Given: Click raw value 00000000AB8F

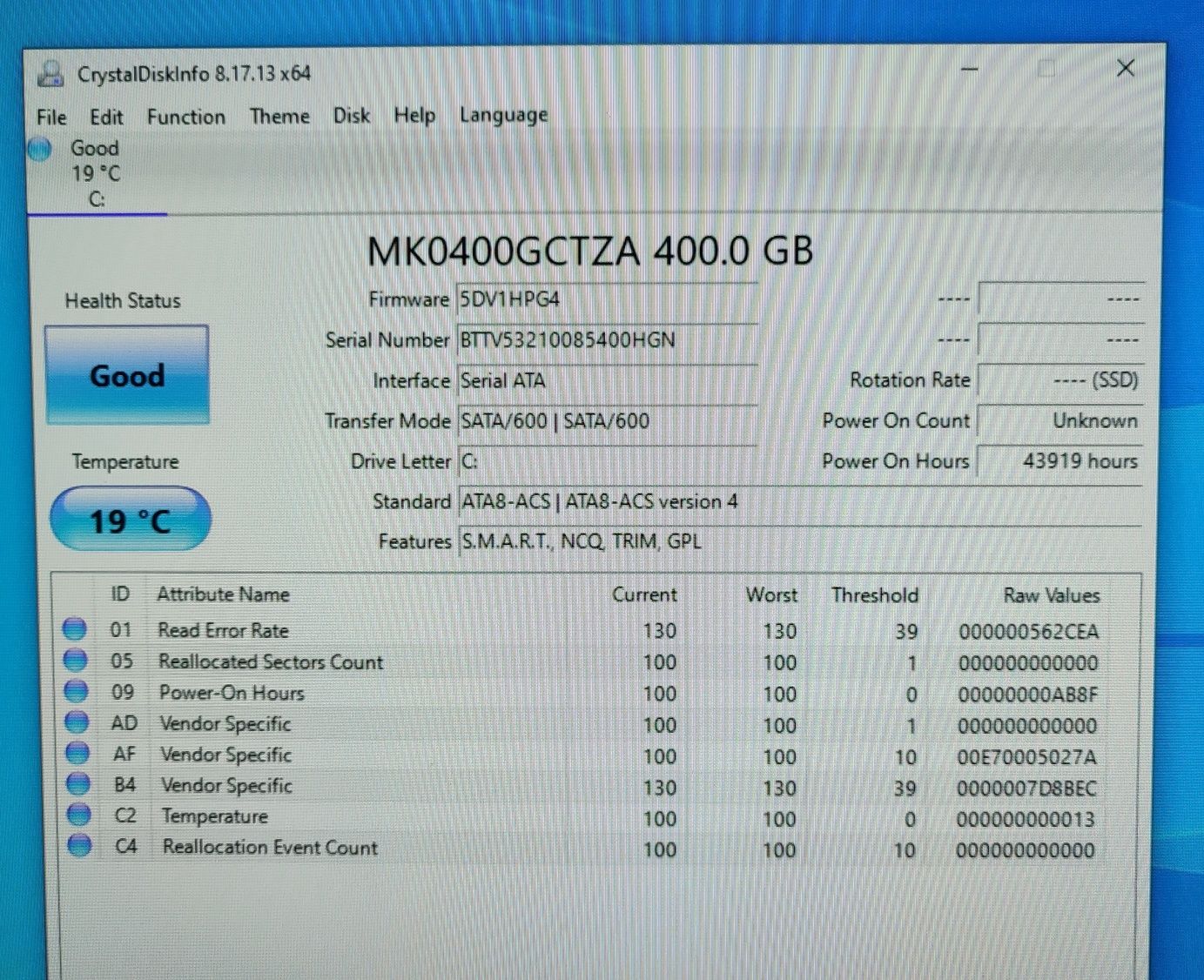Looking at the screenshot, I should tap(1028, 695).
